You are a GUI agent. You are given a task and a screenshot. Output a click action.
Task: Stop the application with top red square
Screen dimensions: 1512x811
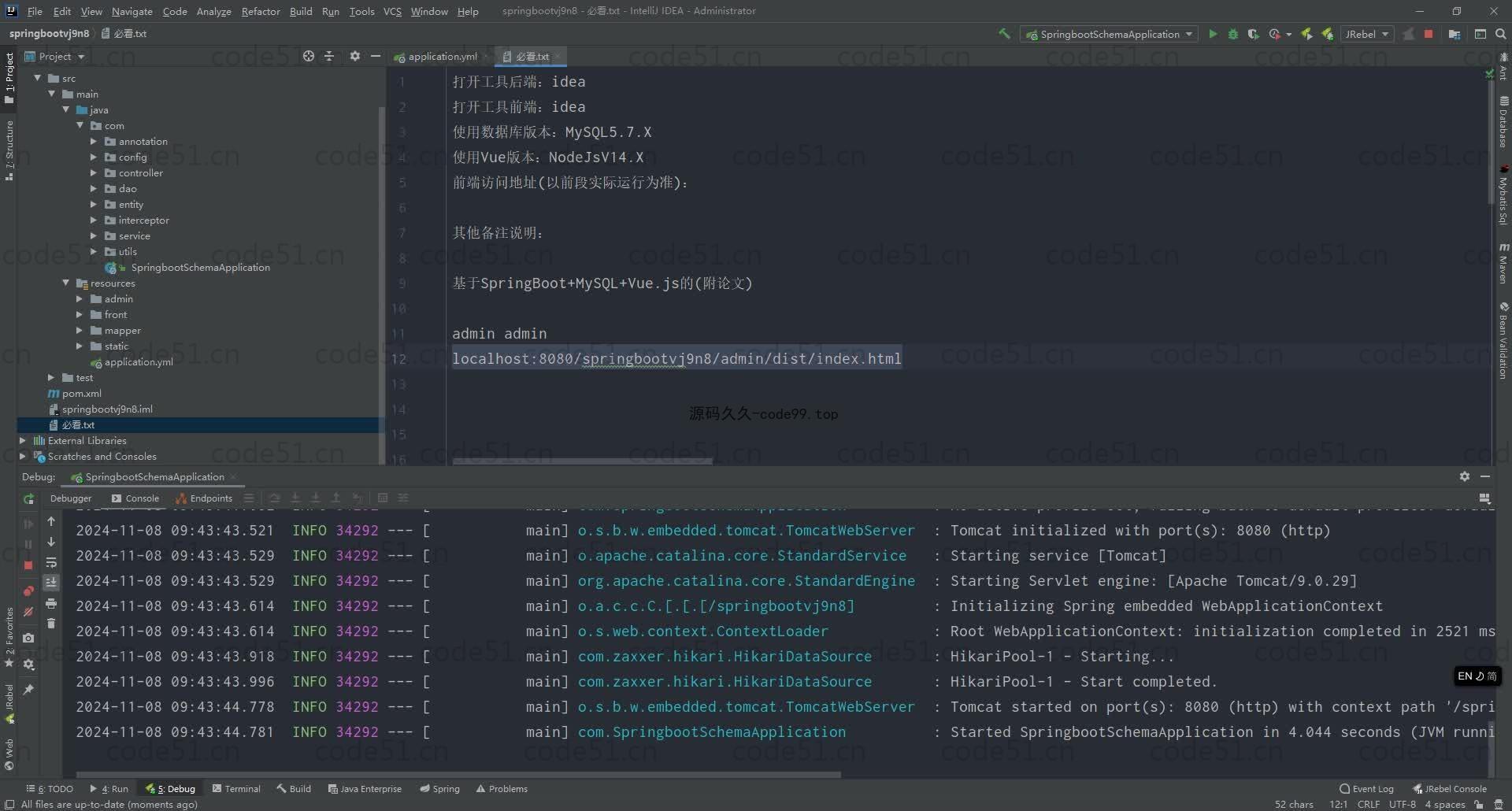tap(1429, 34)
